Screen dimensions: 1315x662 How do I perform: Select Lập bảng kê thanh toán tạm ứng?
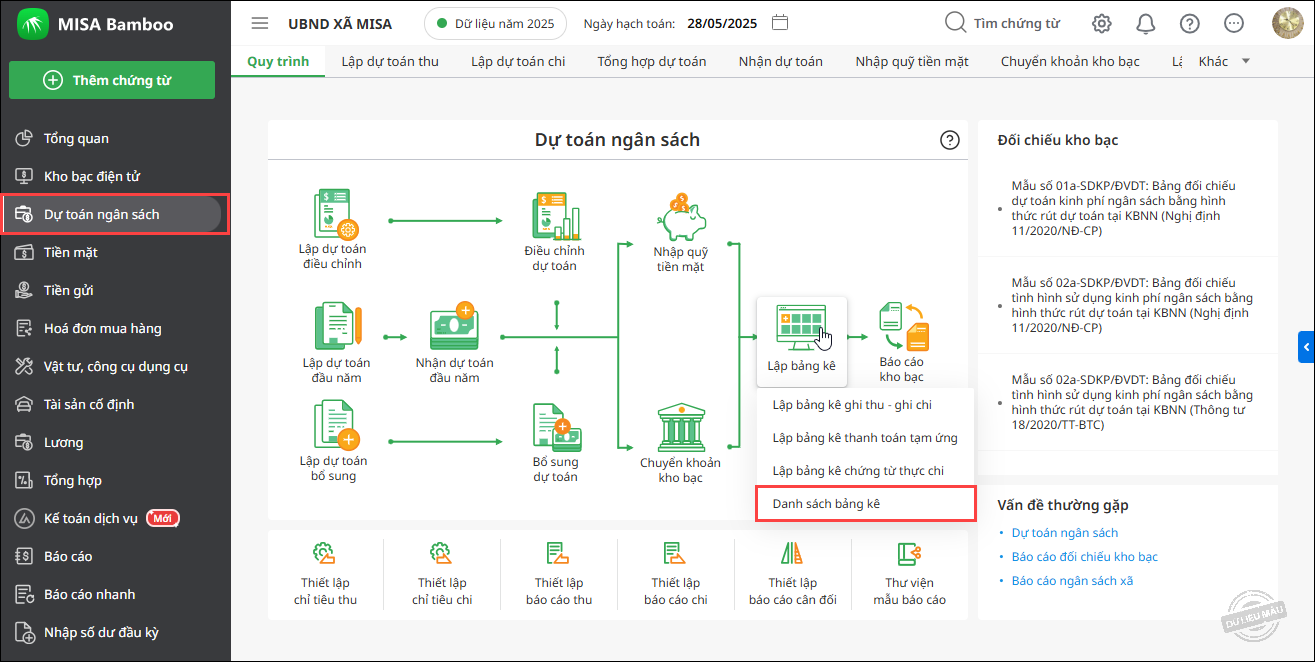click(865, 438)
